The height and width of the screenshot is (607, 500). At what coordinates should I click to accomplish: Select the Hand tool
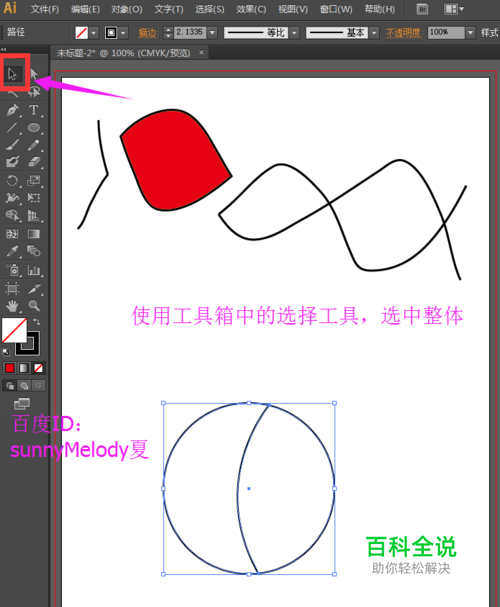[12, 306]
